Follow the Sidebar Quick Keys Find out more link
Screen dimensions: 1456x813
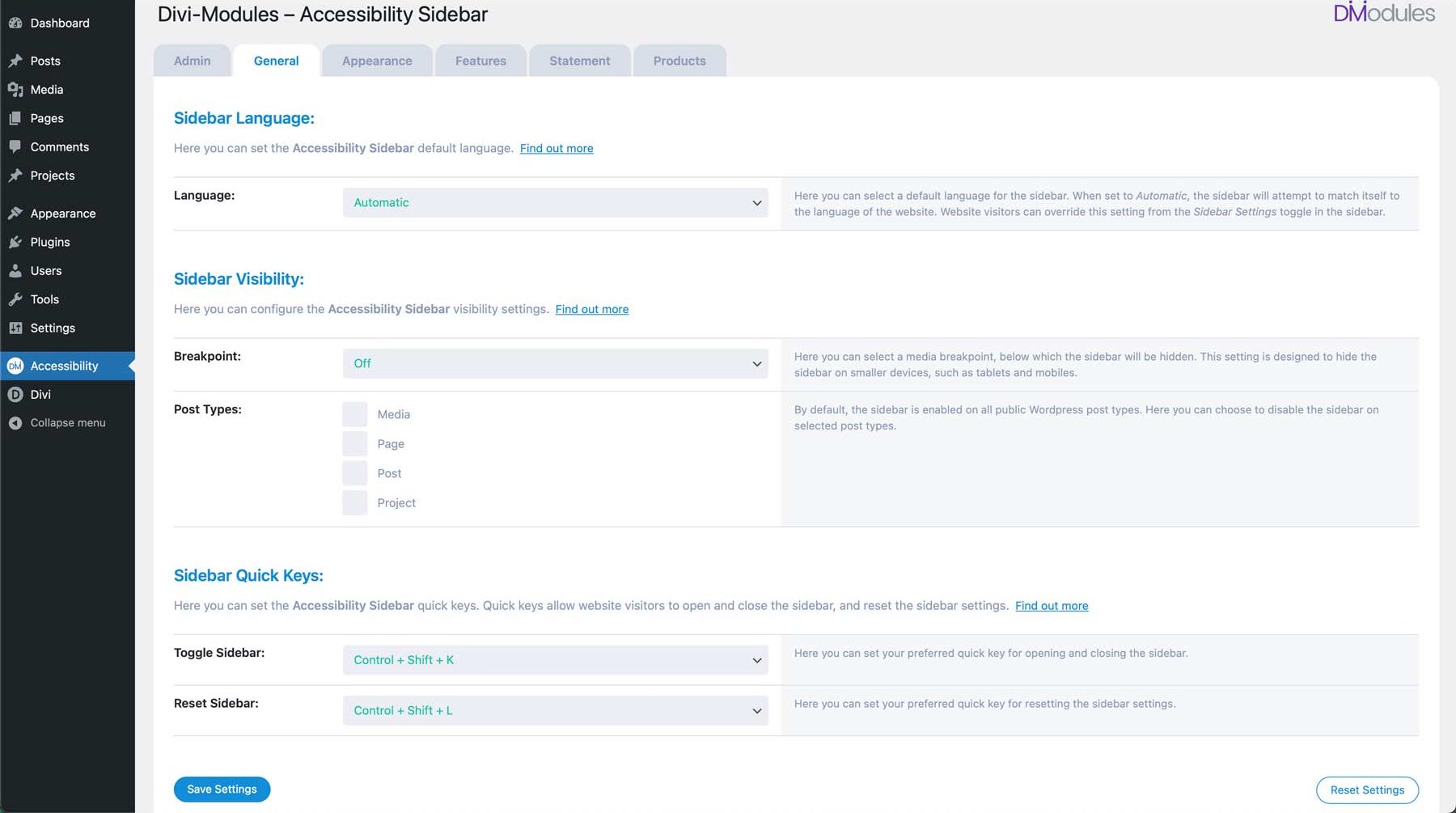tap(1052, 605)
